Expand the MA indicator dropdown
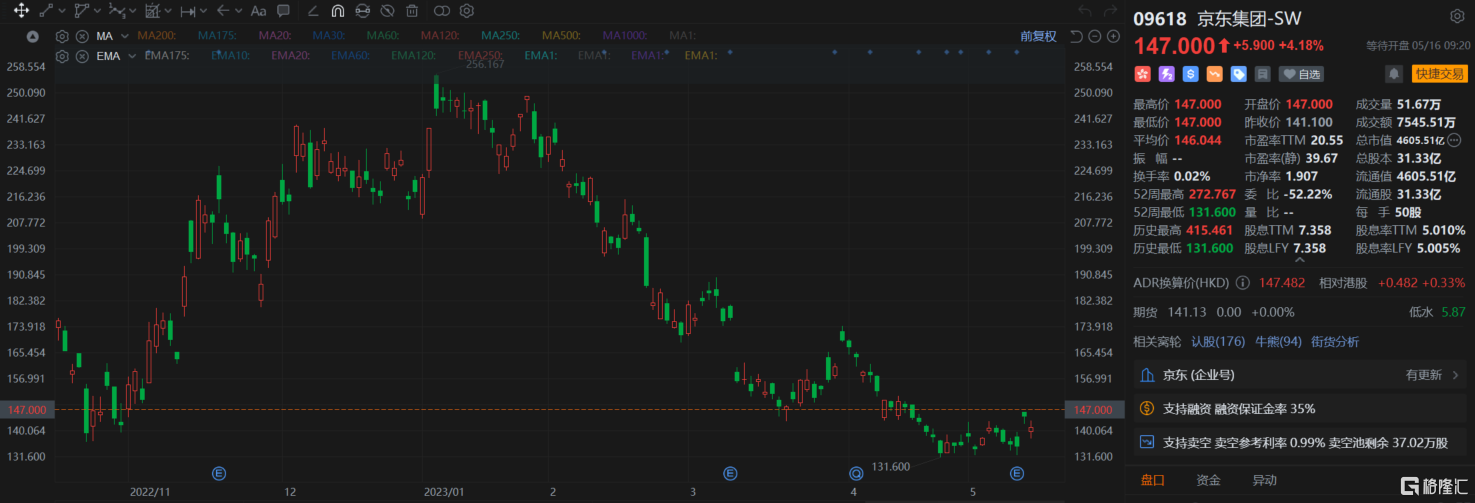Screen dimensions: 1475x503 click(126, 36)
